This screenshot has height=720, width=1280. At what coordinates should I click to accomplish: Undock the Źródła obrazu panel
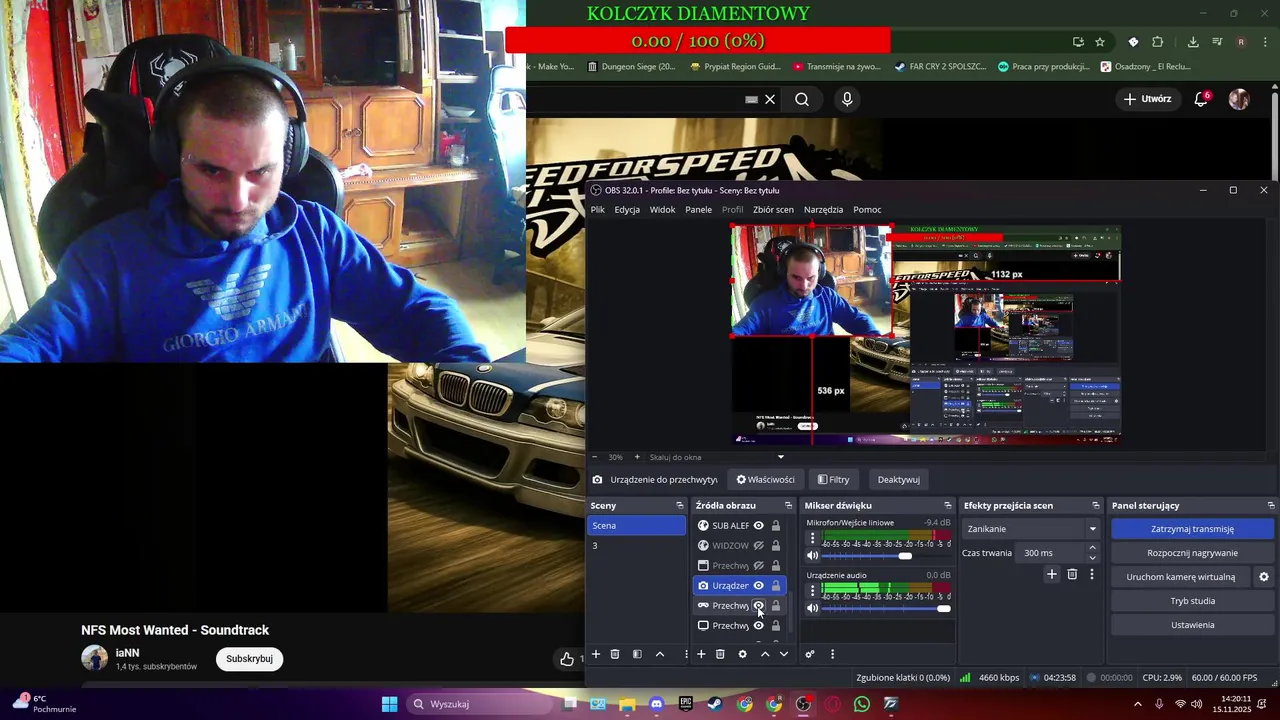[788, 506]
